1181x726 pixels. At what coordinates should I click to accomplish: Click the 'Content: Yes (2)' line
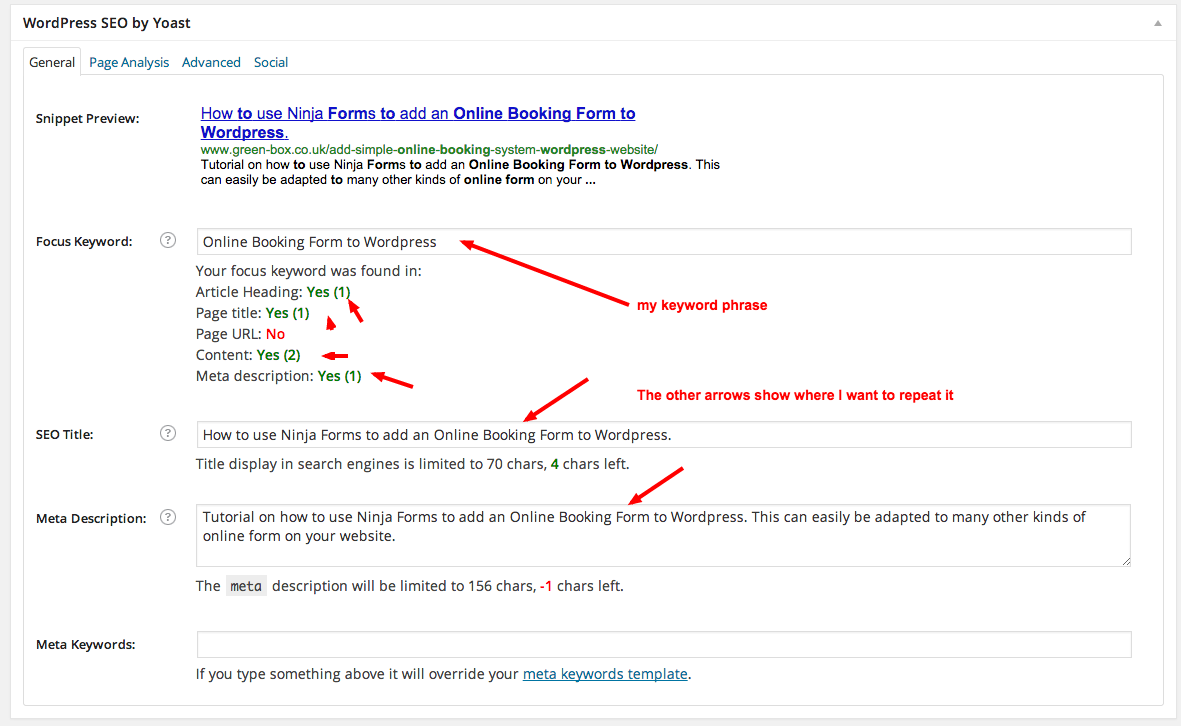coord(248,355)
